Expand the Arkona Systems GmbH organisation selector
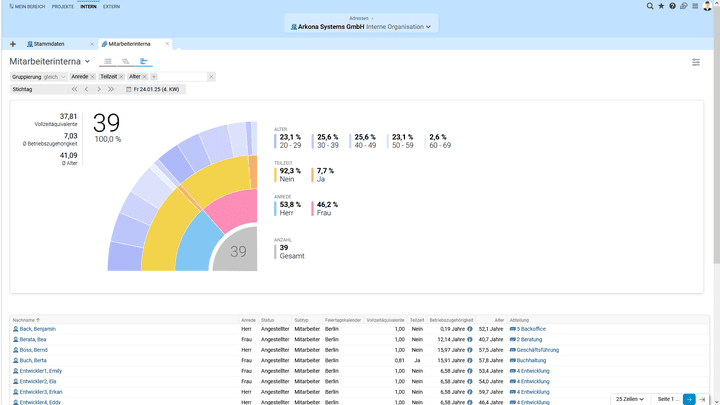The height and width of the screenshot is (405, 720). pyautogui.click(x=429, y=27)
